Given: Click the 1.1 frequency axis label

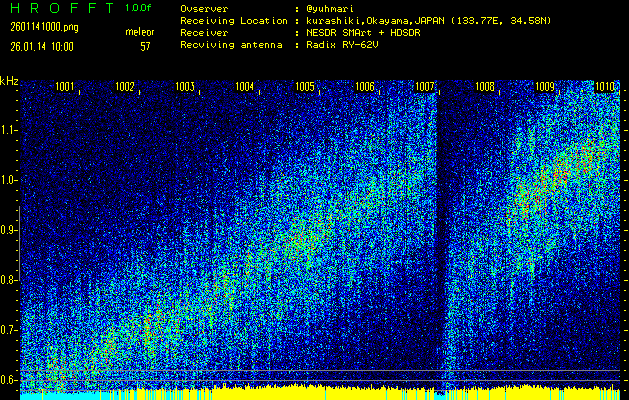Looking at the screenshot, I should pos(9,130).
